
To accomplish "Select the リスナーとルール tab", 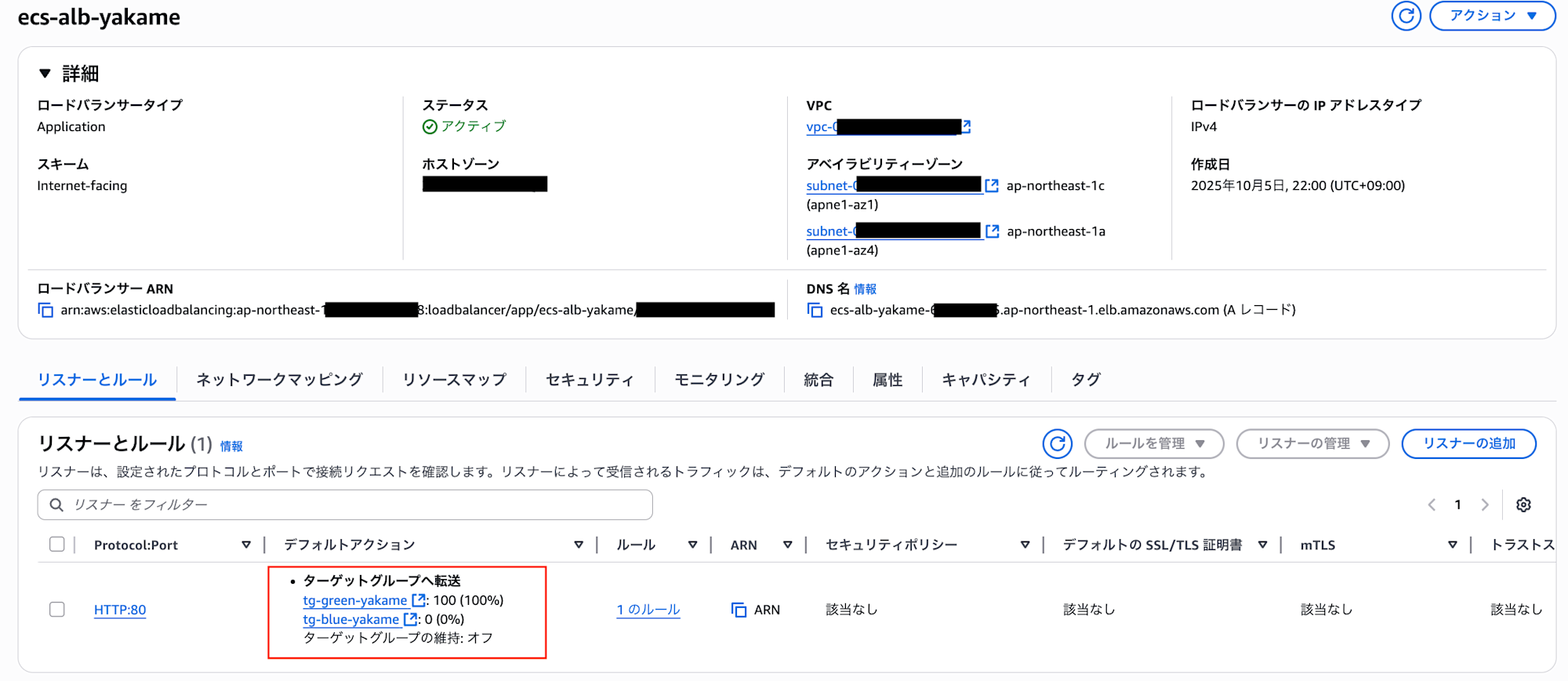I will pos(97,380).
